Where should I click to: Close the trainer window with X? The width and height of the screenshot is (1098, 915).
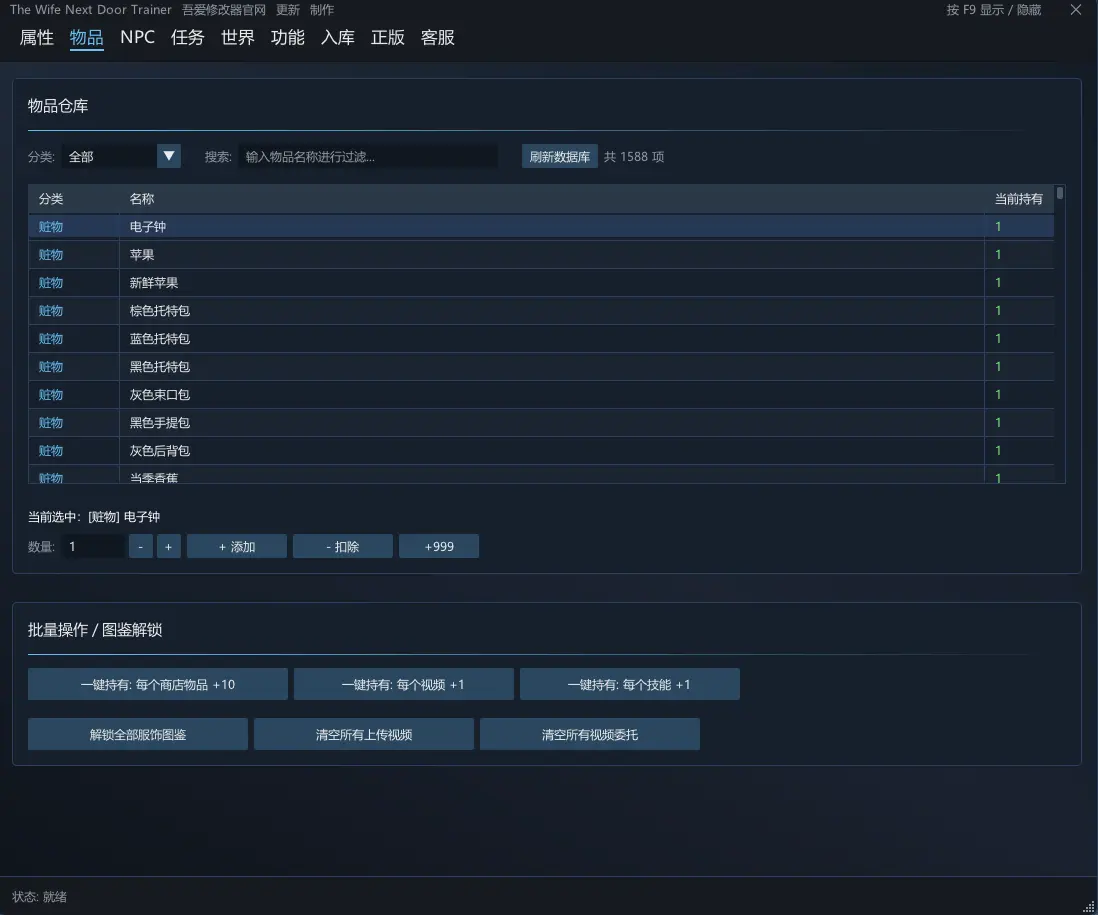pyautogui.click(x=1076, y=10)
